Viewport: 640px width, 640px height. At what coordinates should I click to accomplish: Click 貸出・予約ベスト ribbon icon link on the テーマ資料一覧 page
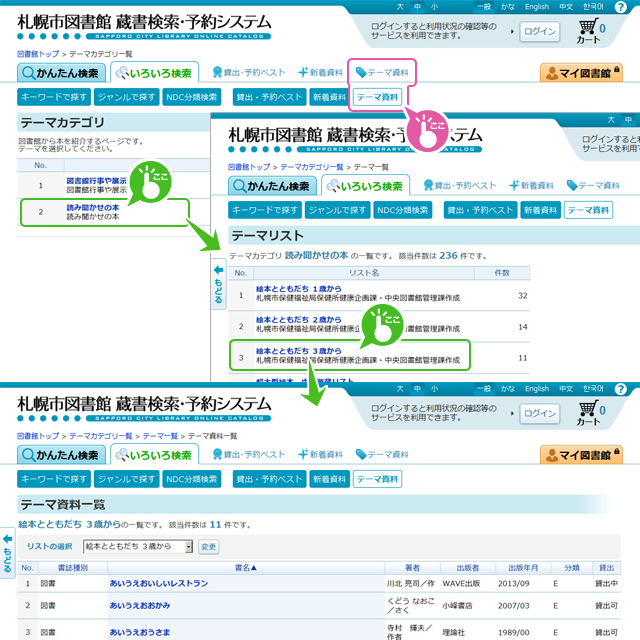pyautogui.click(x=249, y=455)
